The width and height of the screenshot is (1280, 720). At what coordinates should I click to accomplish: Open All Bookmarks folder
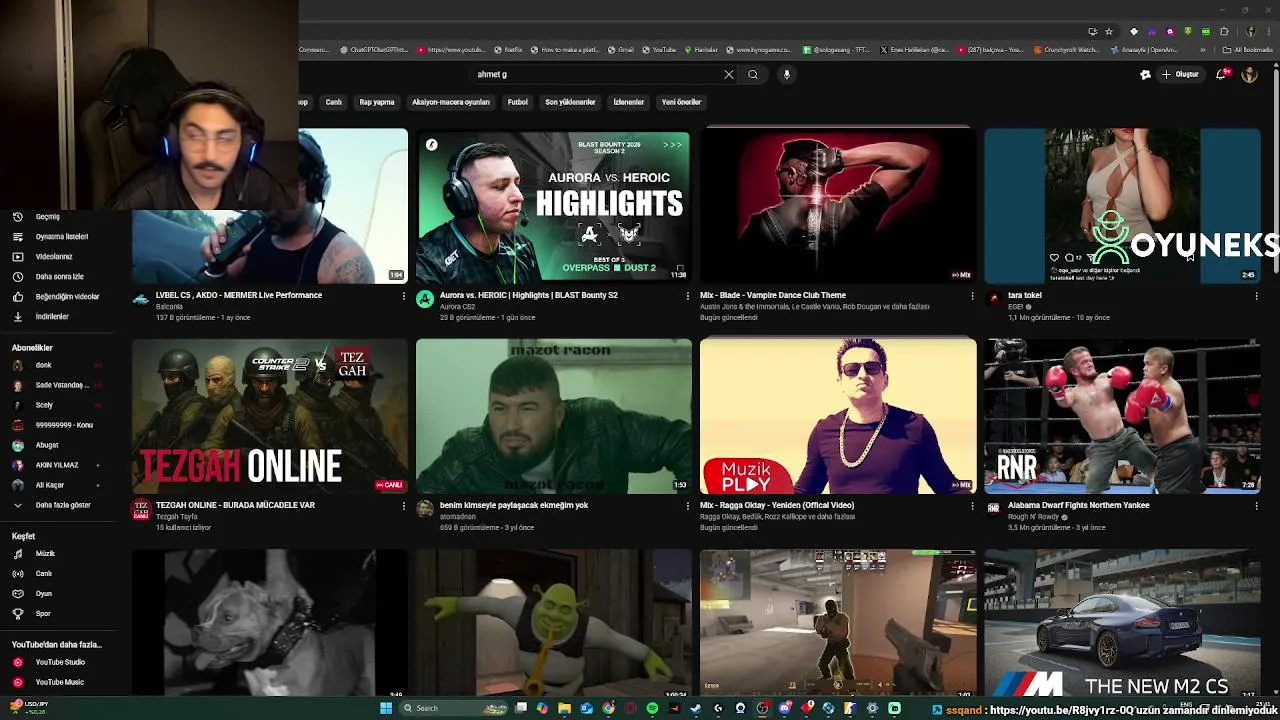pyautogui.click(x=1249, y=49)
